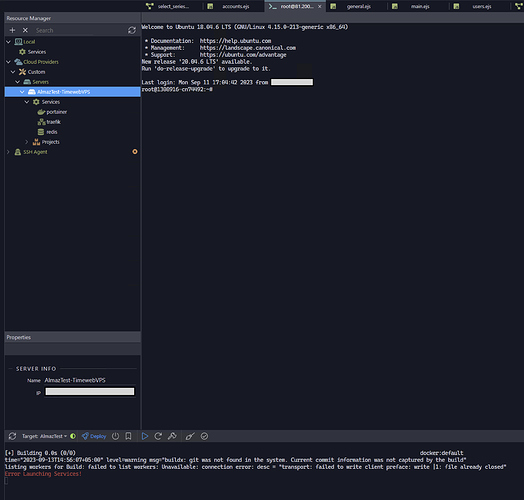Click the refresh icon in Resource Manager

coord(132,30)
